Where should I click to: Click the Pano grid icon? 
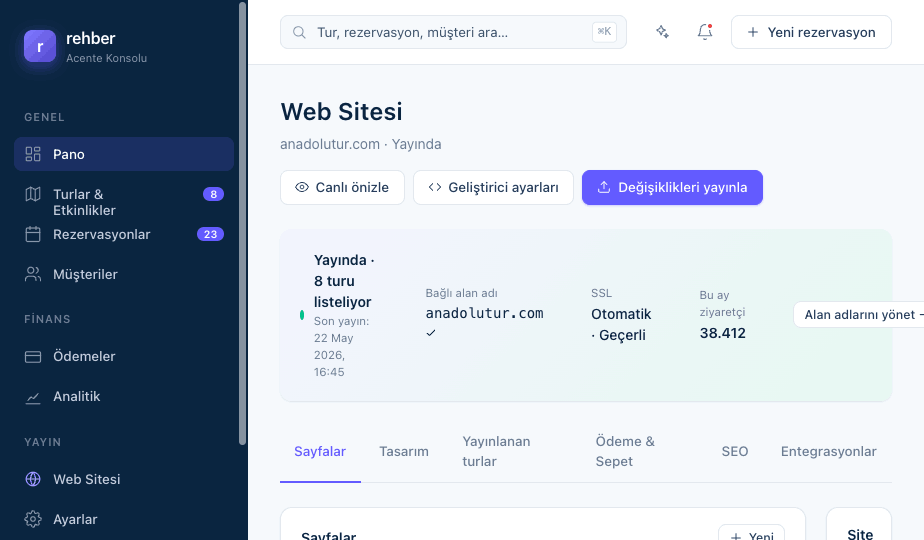[33, 154]
